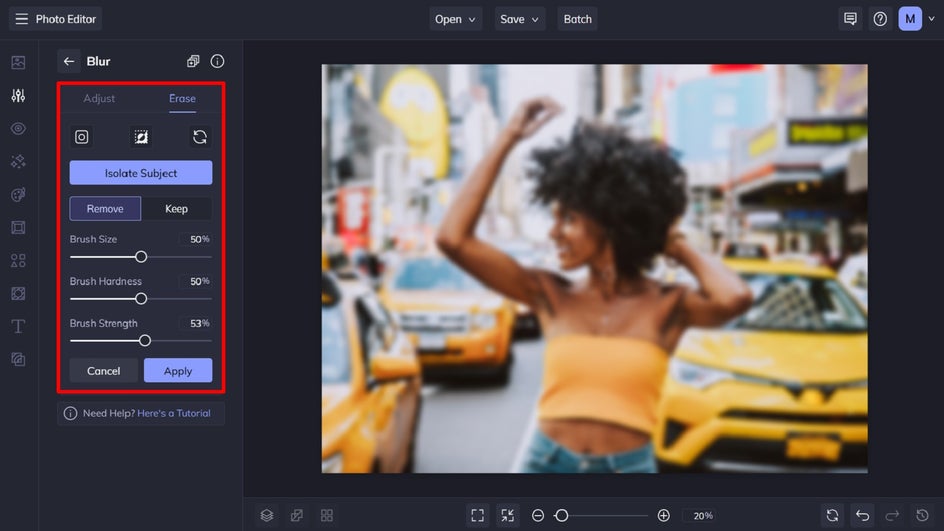Open the help question mark icon
The image size is (944, 531).
point(880,19)
